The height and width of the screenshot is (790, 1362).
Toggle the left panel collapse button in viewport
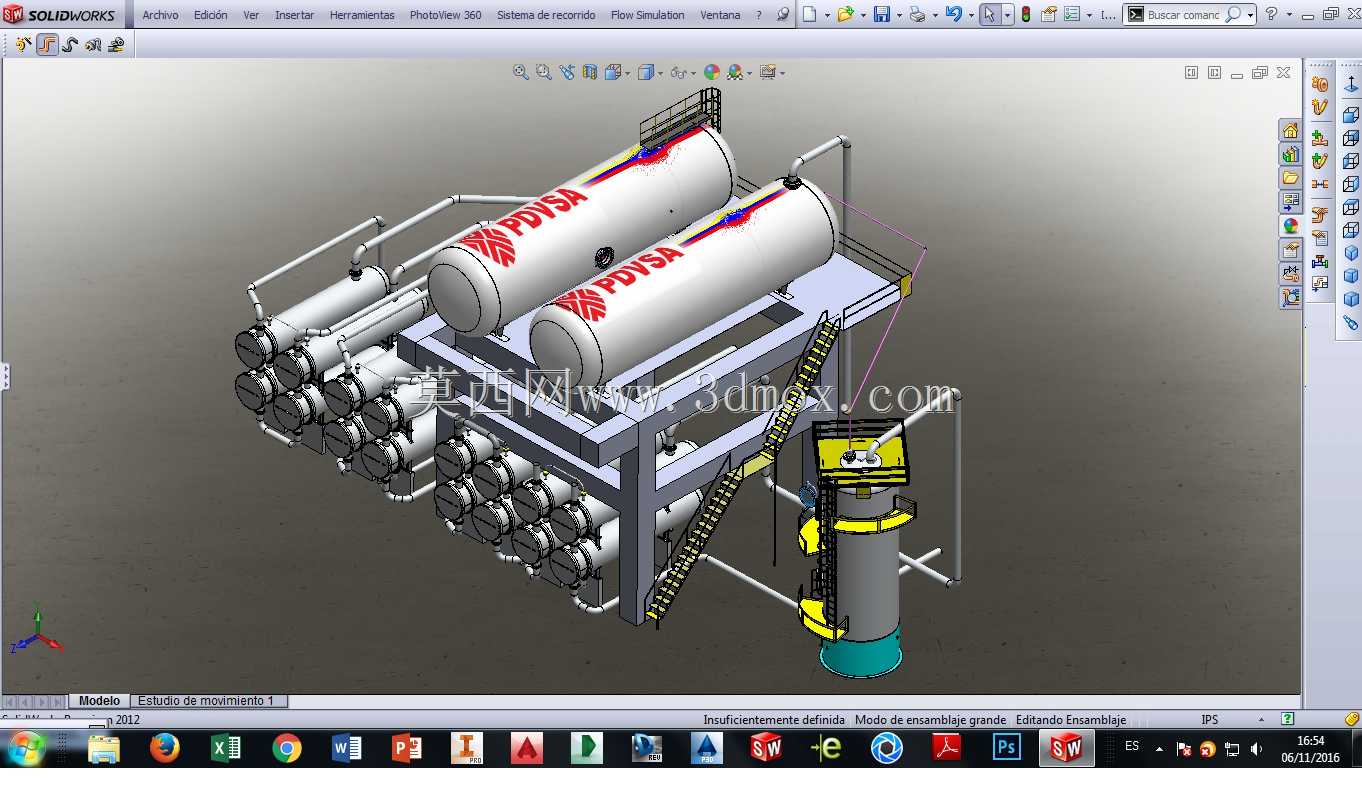(1191, 72)
